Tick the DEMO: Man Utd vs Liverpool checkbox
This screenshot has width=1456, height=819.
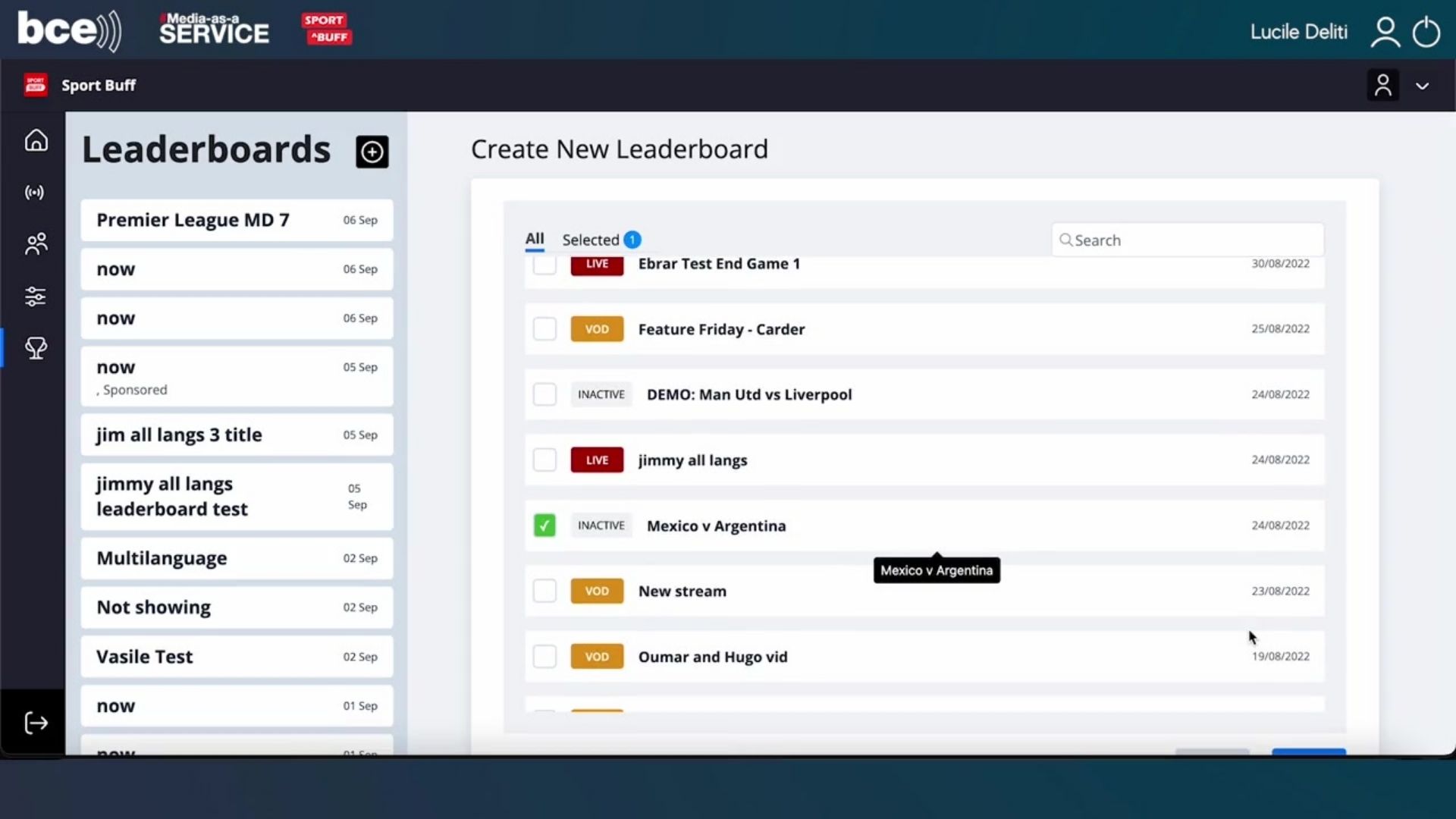[x=544, y=394]
